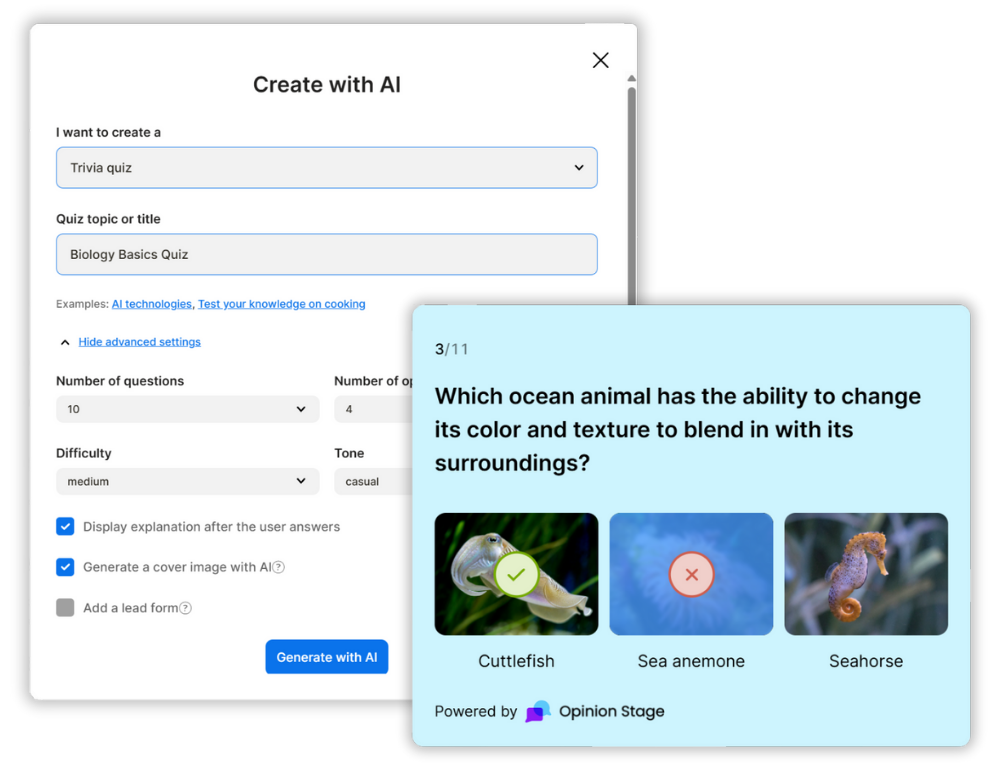The image size is (998, 773).
Task: Enable the Add a lead form checkbox
Action: (x=65, y=608)
